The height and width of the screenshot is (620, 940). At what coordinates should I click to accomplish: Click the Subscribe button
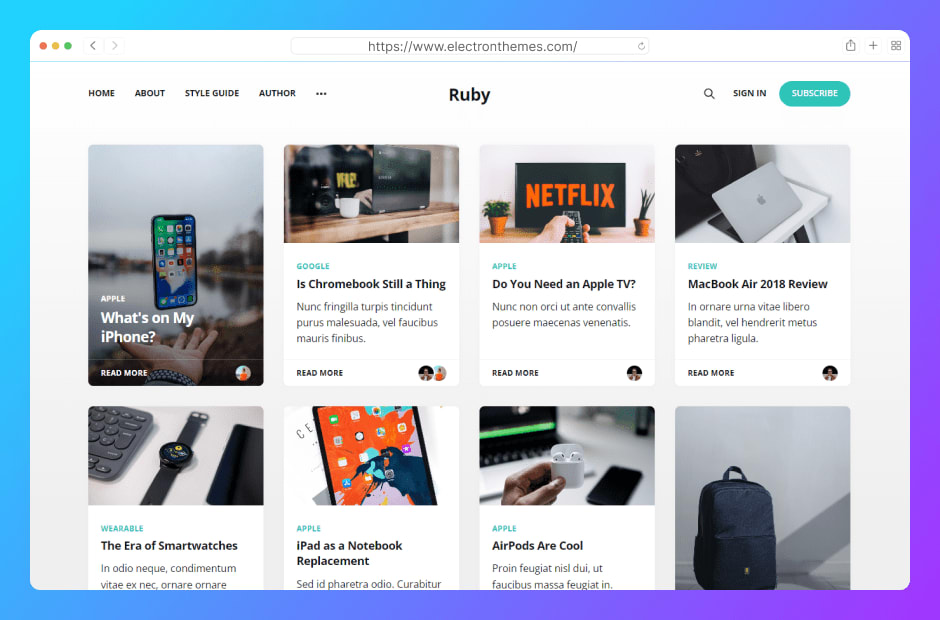(x=814, y=94)
